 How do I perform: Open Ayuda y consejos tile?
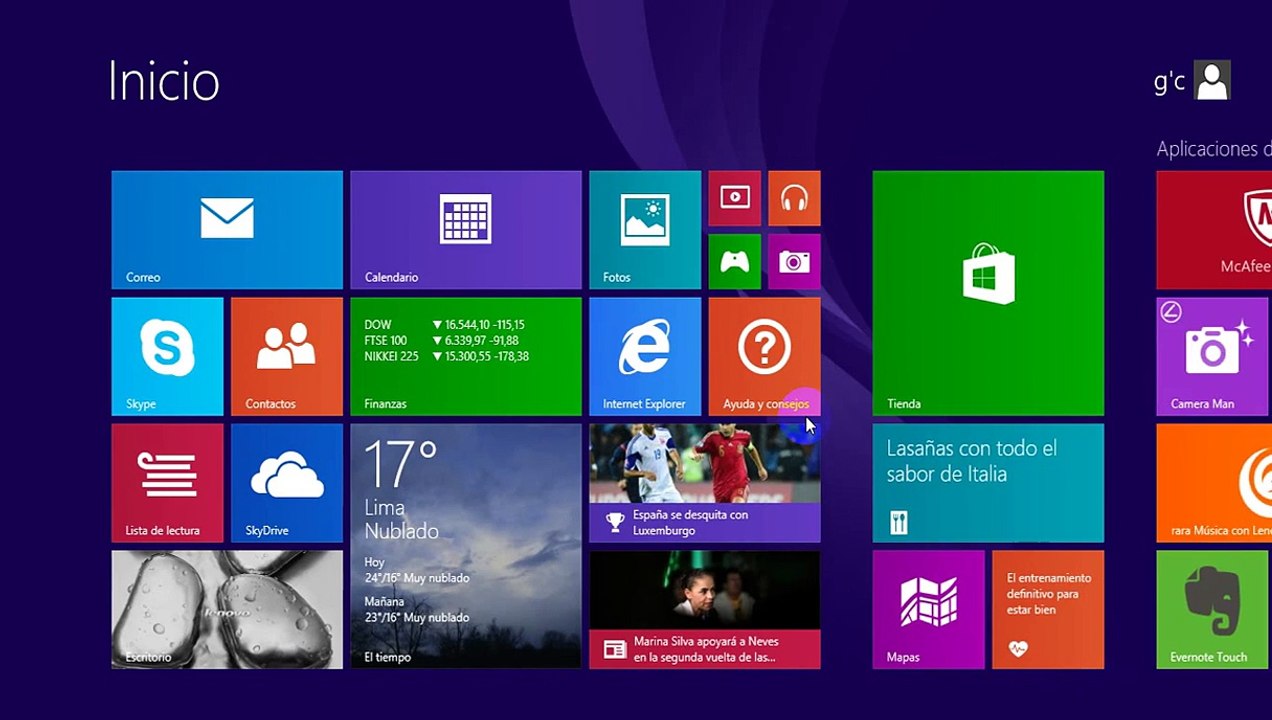765,357
